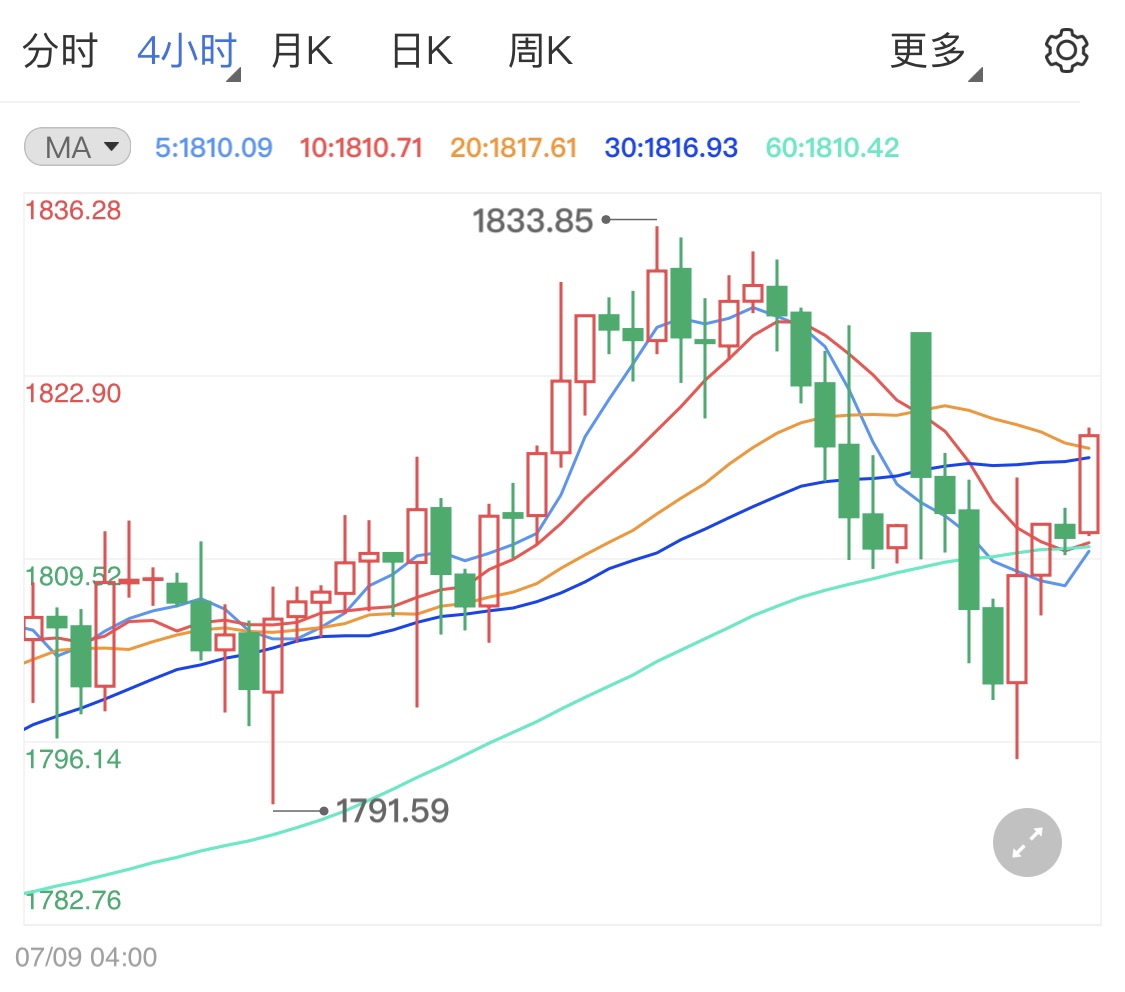
Task: Click the MA10 value 10:1810.71
Action: [x=361, y=148]
